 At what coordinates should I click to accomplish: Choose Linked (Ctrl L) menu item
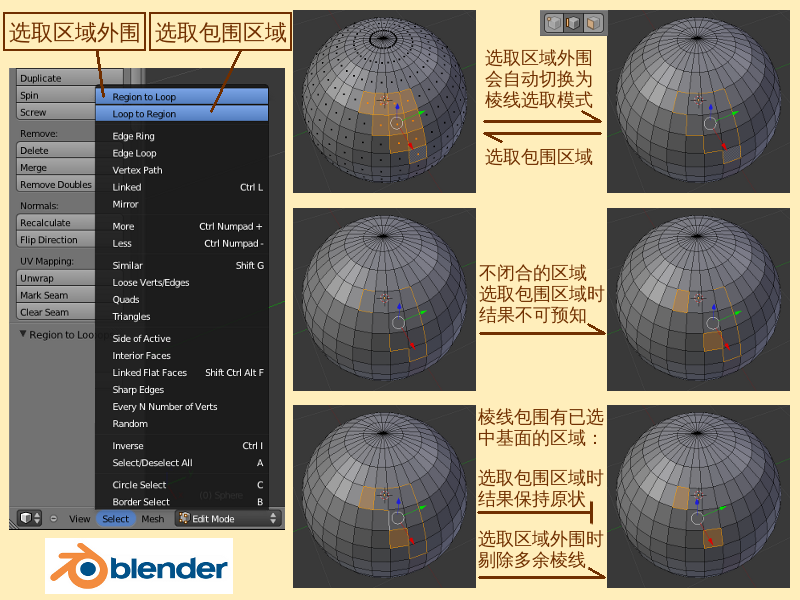(182, 187)
